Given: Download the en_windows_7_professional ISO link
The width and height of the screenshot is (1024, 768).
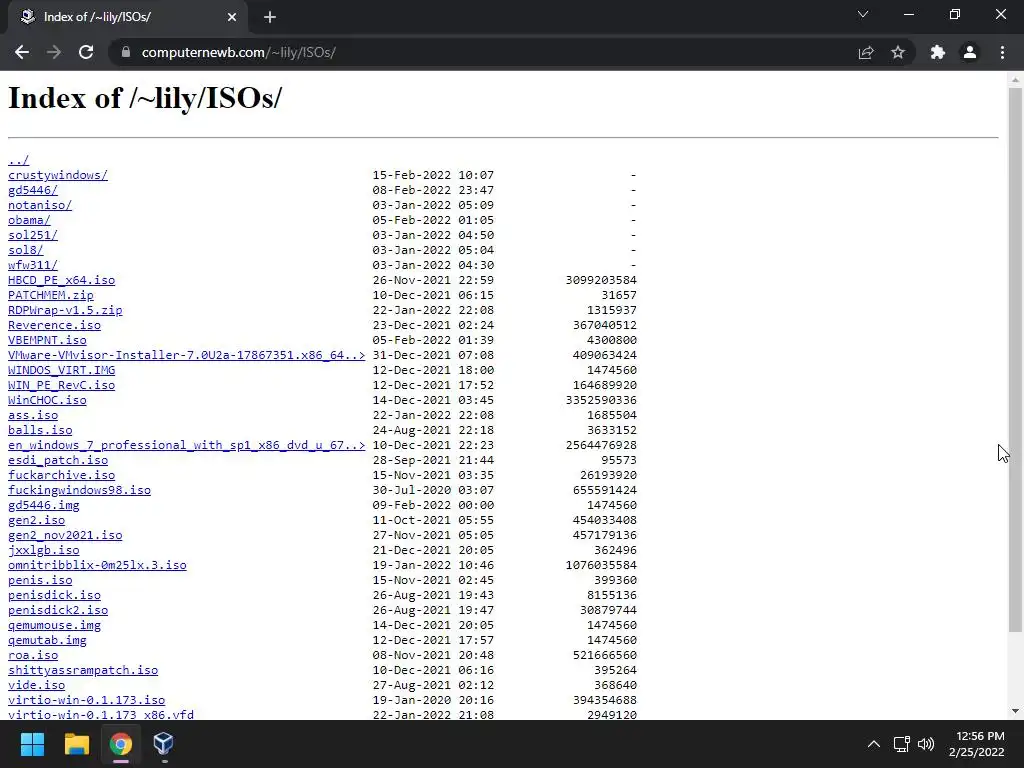Looking at the screenshot, I should (x=186, y=445).
